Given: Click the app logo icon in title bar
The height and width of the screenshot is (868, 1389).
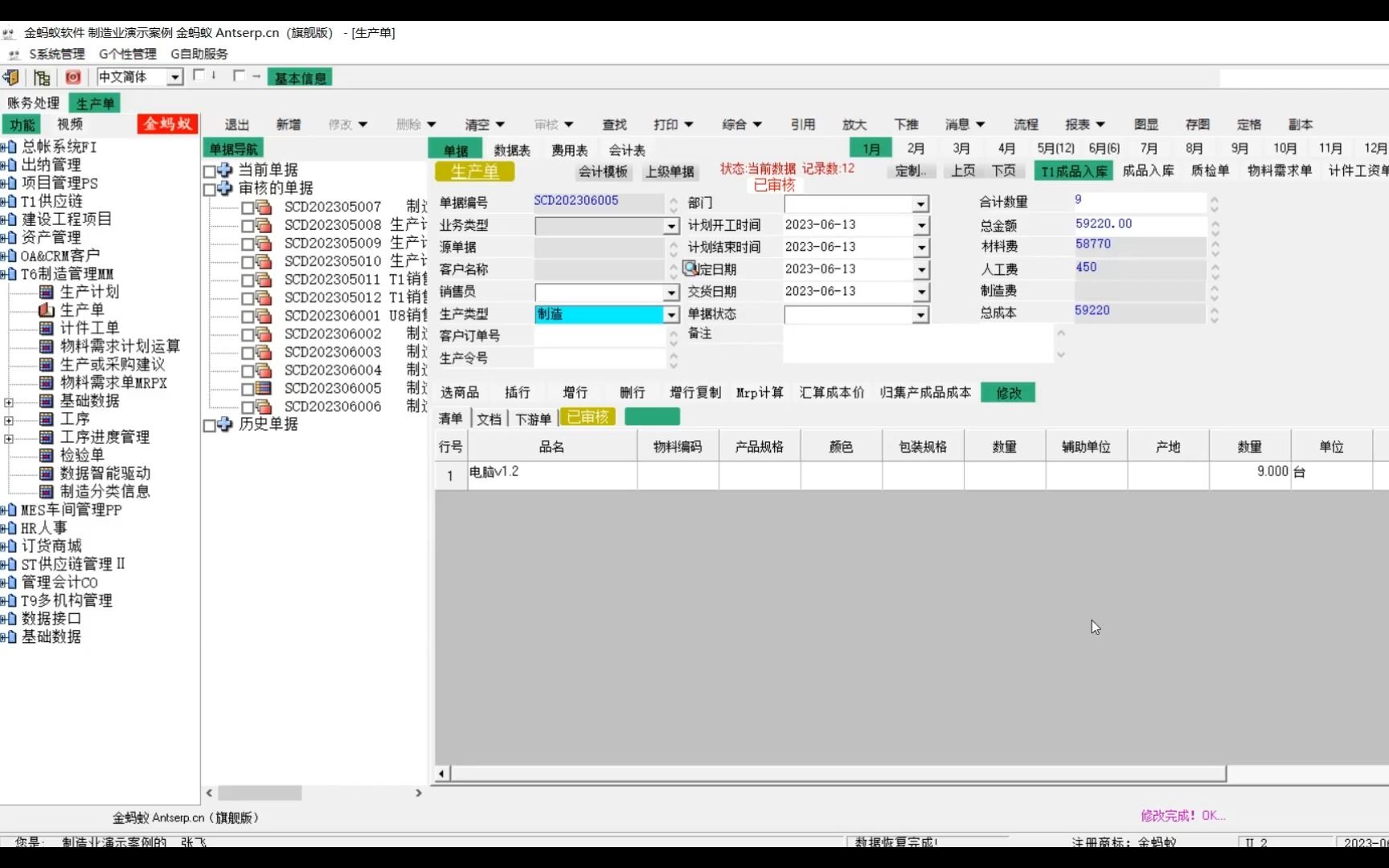Looking at the screenshot, I should click(x=9, y=33).
